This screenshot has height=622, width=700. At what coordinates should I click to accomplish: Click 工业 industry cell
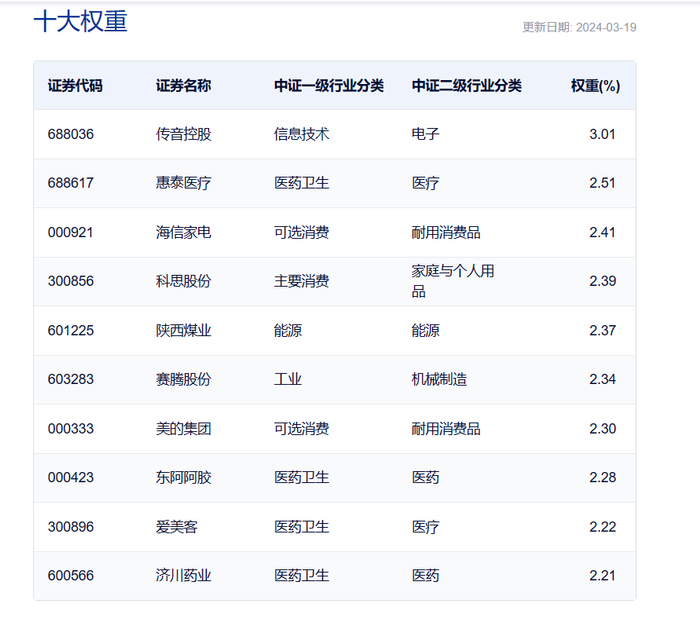point(288,380)
